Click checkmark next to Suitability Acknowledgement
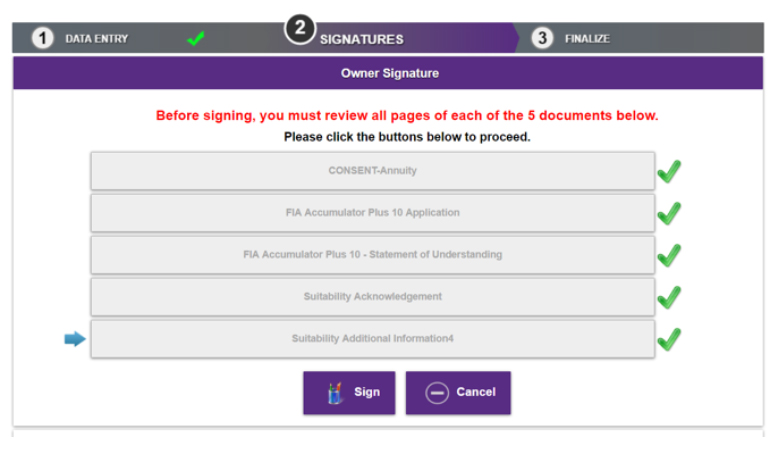The height and width of the screenshot is (449, 770). click(x=669, y=297)
